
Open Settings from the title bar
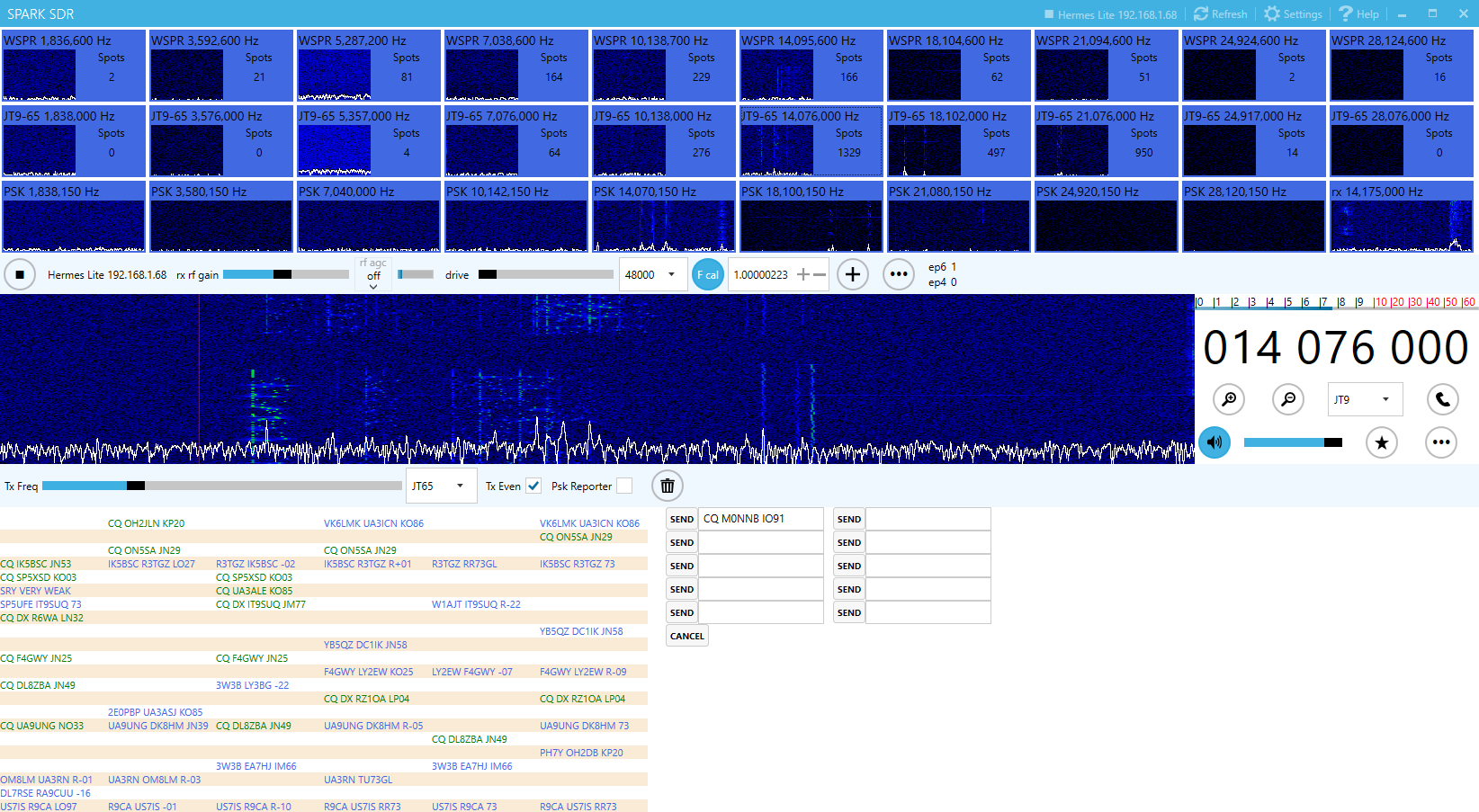tap(1293, 13)
